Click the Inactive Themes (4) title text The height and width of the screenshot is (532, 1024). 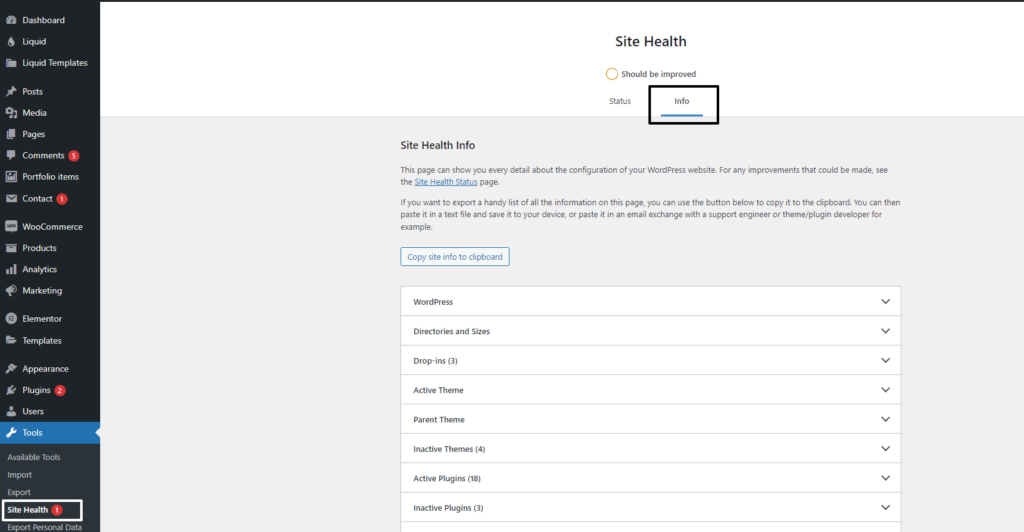[x=449, y=449]
